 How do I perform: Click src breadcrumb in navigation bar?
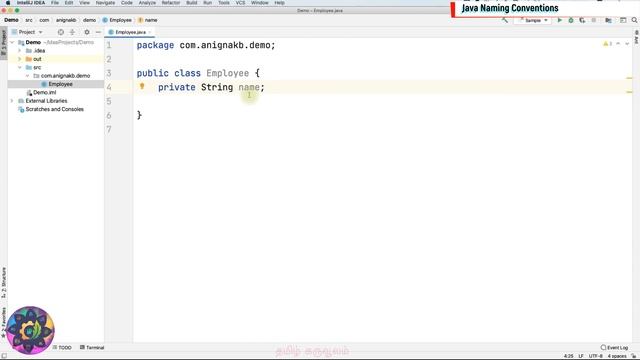(29, 20)
